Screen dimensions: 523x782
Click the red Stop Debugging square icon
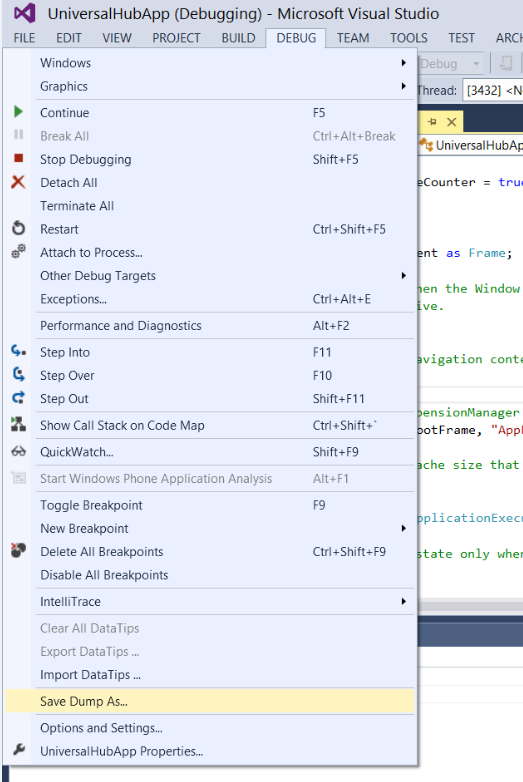coord(18,158)
